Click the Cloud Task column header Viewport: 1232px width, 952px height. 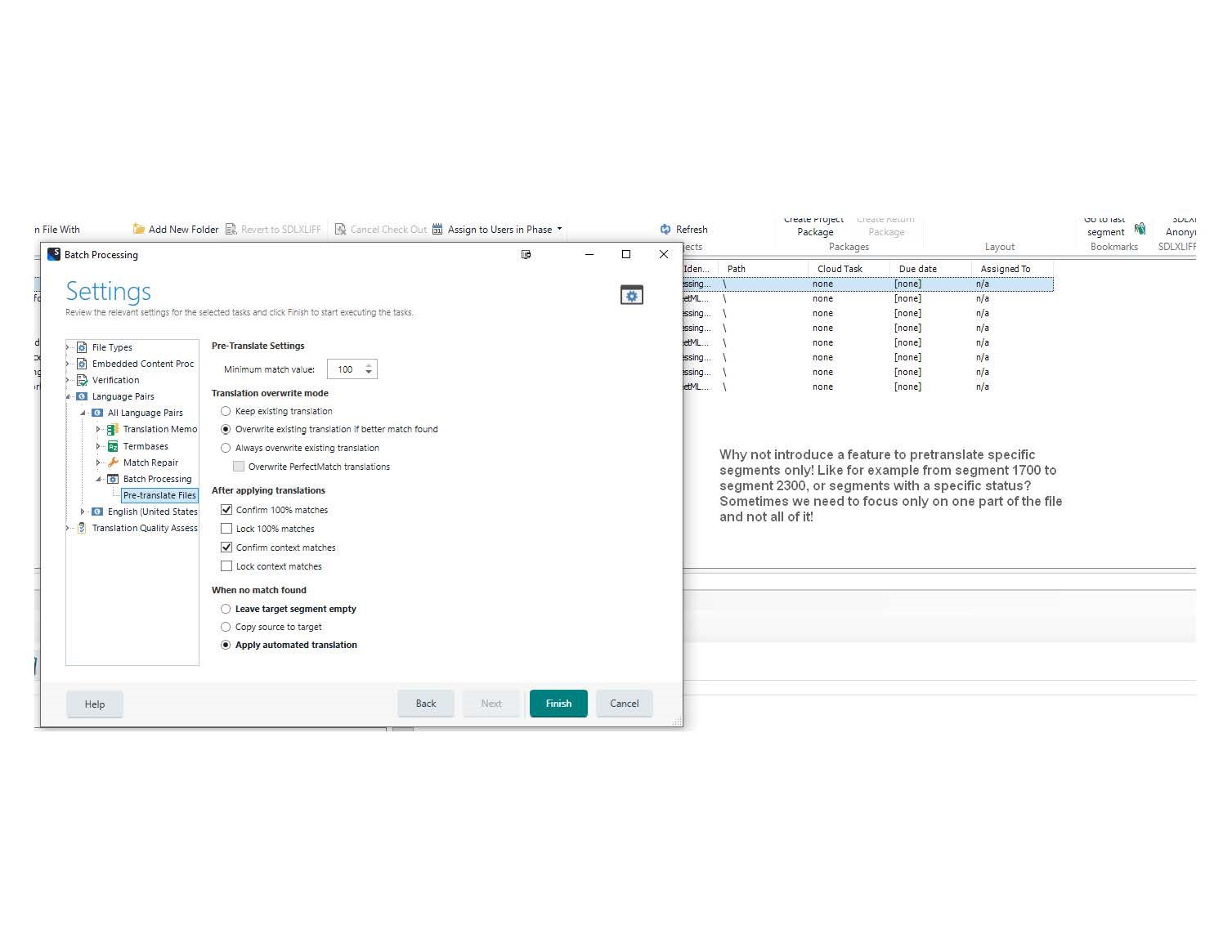849,269
